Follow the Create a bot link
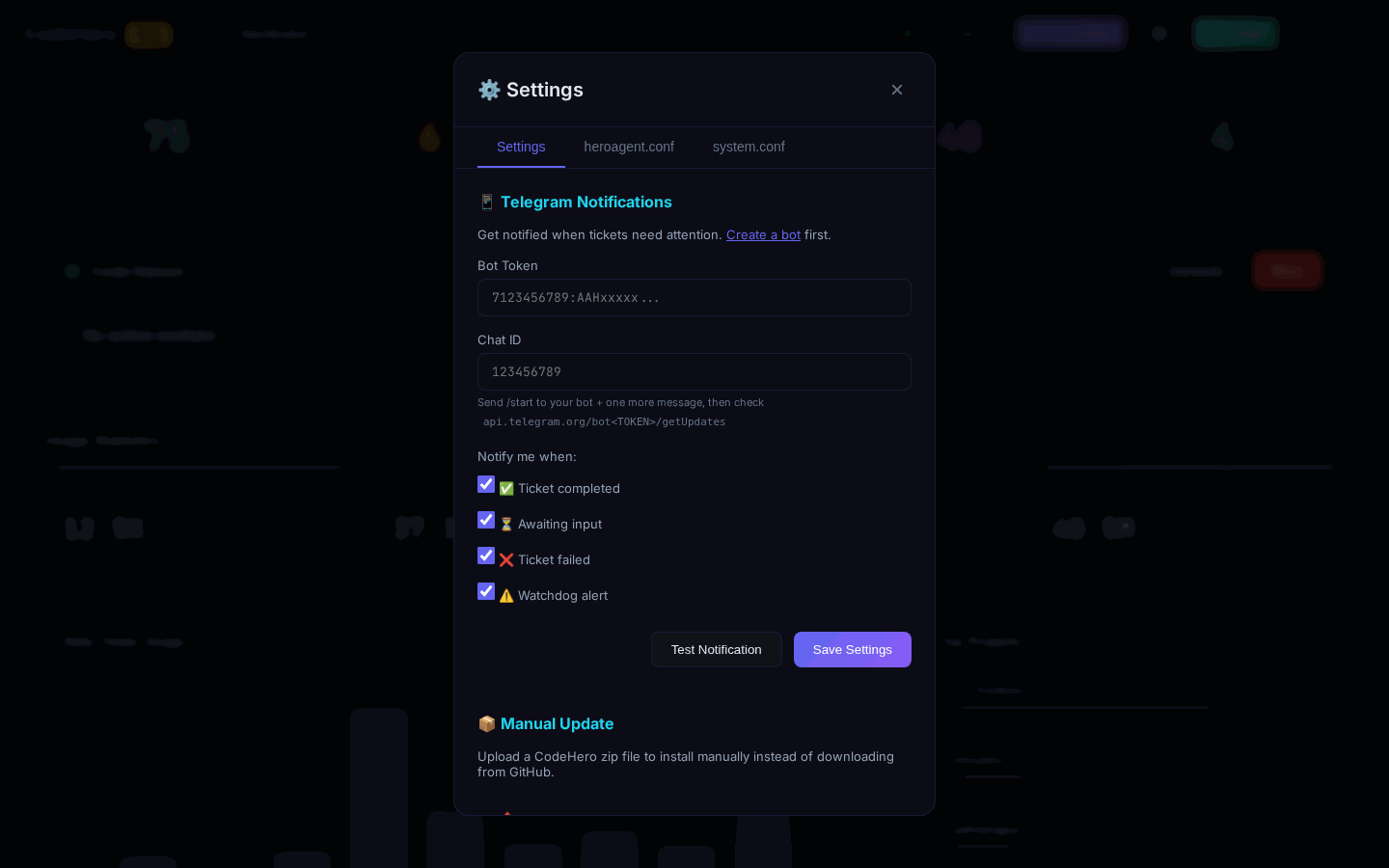This screenshot has width=1389, height=868. [x=763, y=234]
